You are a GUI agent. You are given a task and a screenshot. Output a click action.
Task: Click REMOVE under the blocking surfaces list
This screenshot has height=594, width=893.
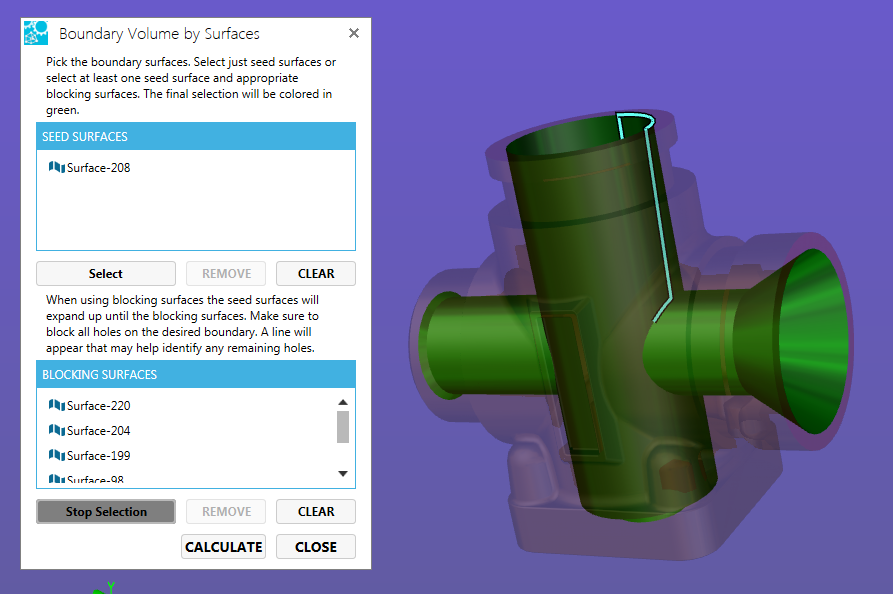(x=226, y=511)
